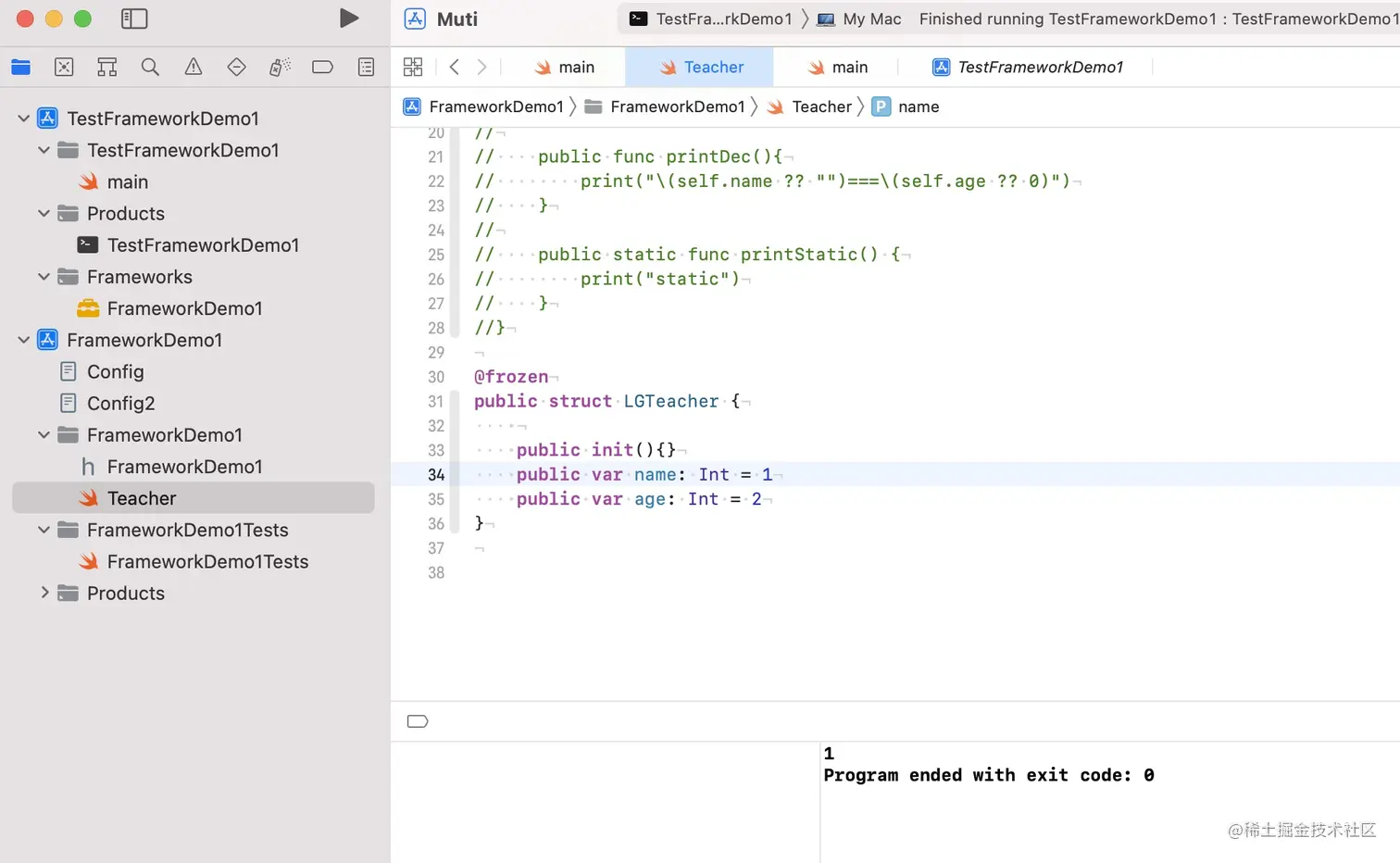Click the console exit code message
Viewport: 1400px width, 863px height.
(989, 775)
